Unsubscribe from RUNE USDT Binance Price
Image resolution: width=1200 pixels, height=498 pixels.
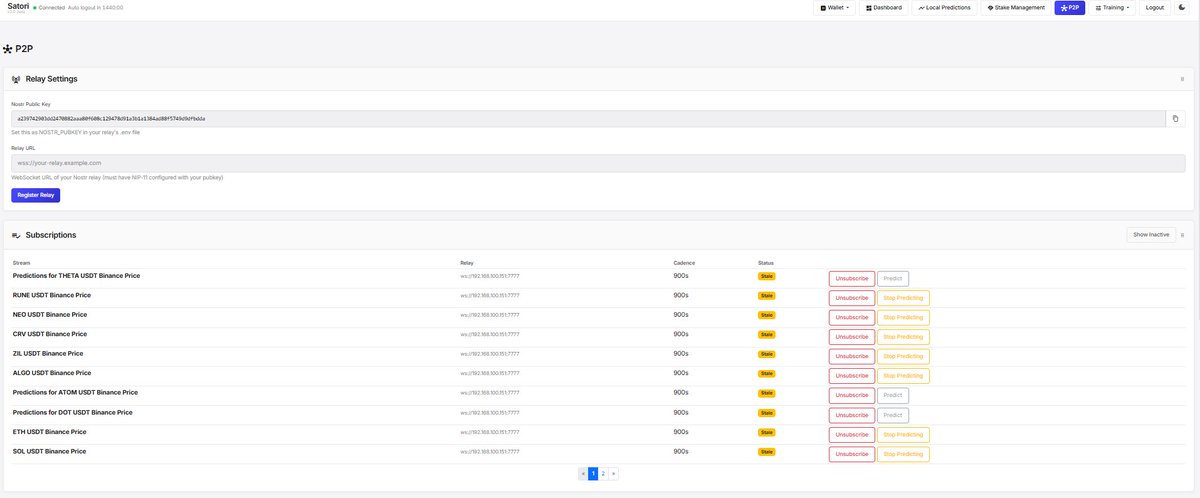[x=851, y=298]
